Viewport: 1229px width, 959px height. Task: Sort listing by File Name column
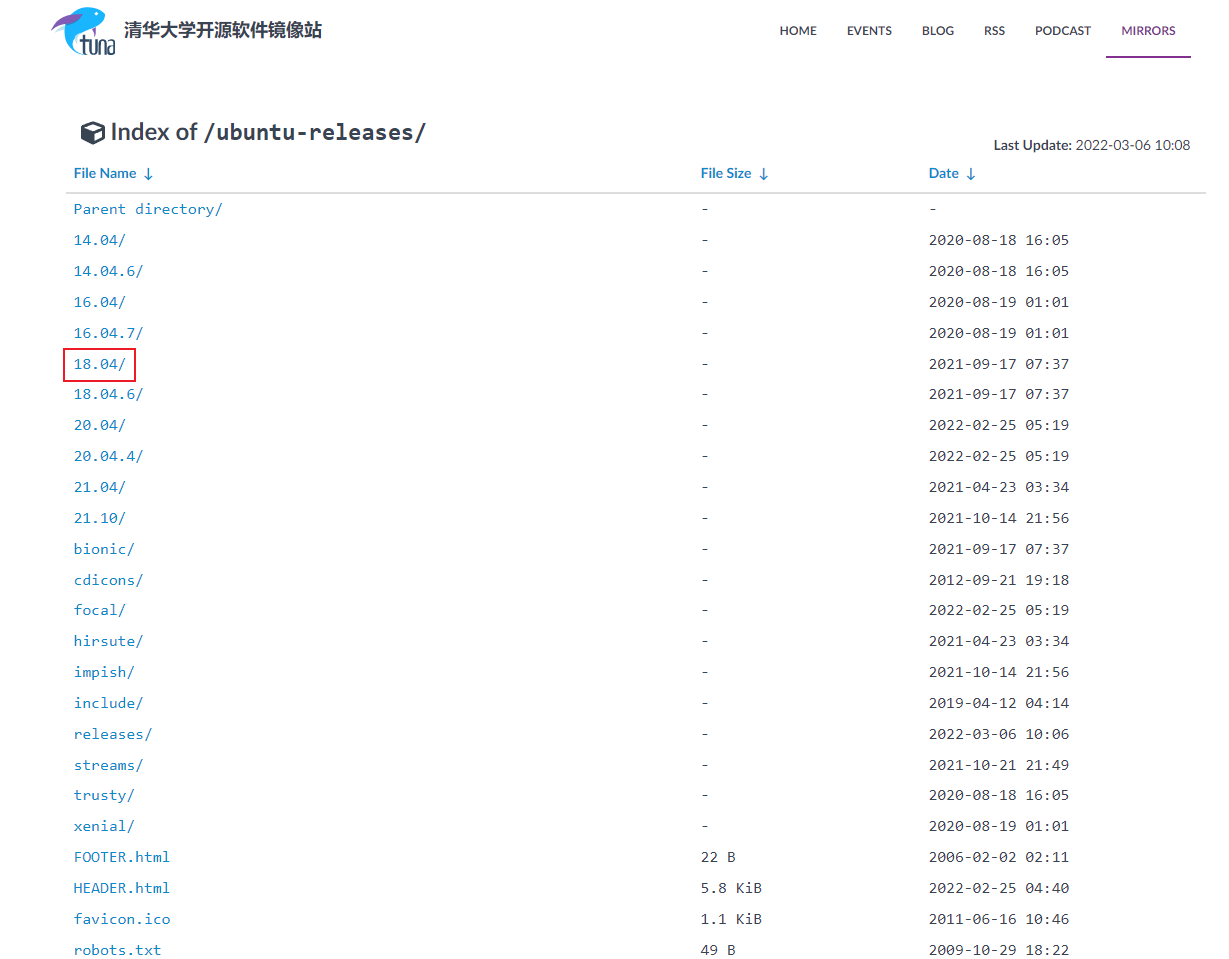point(114,173)
